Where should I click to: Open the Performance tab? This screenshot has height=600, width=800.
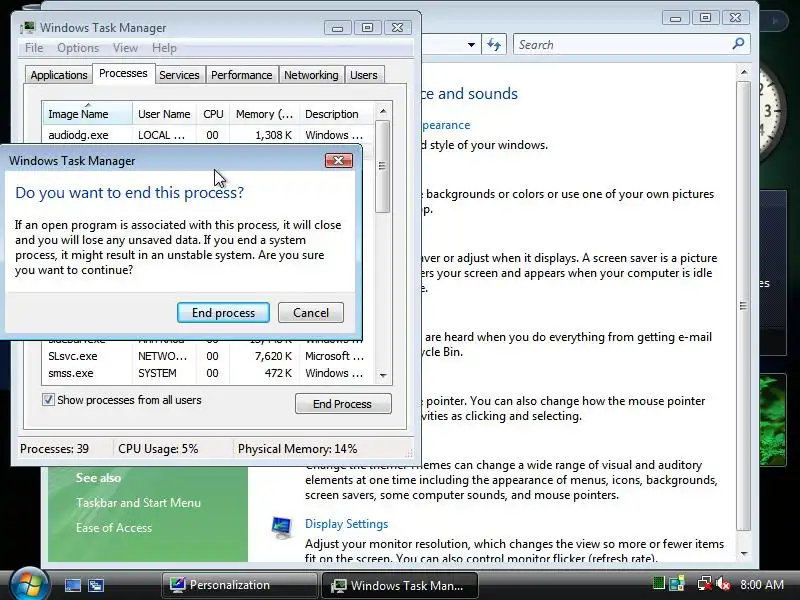[x=241, y=75]
